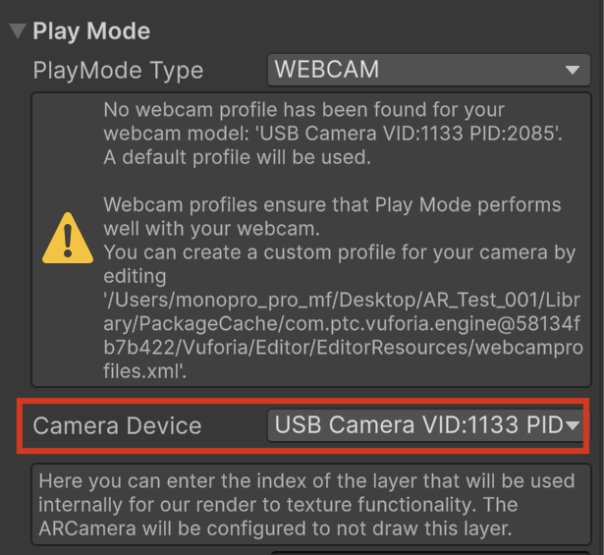The image size is (604, 555).
Task: Click the Camera Device dropdown arrow
Action: (573, 426)
